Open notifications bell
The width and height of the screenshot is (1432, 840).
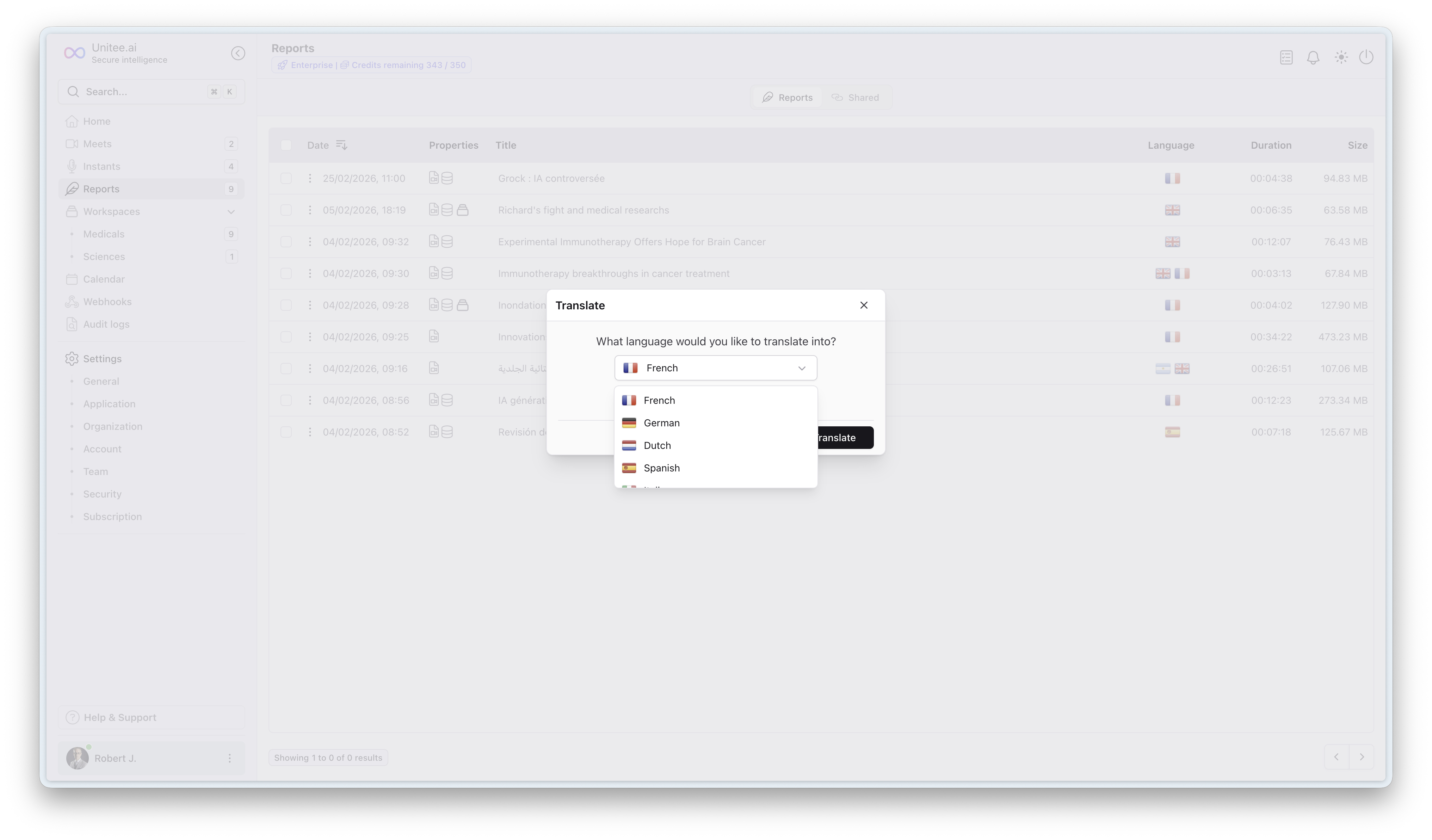pos(1313,57)
